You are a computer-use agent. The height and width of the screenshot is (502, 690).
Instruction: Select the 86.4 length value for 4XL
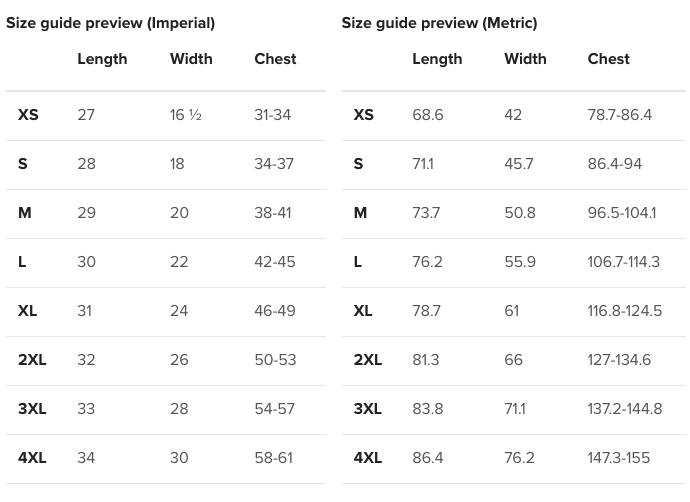[427, 458]
